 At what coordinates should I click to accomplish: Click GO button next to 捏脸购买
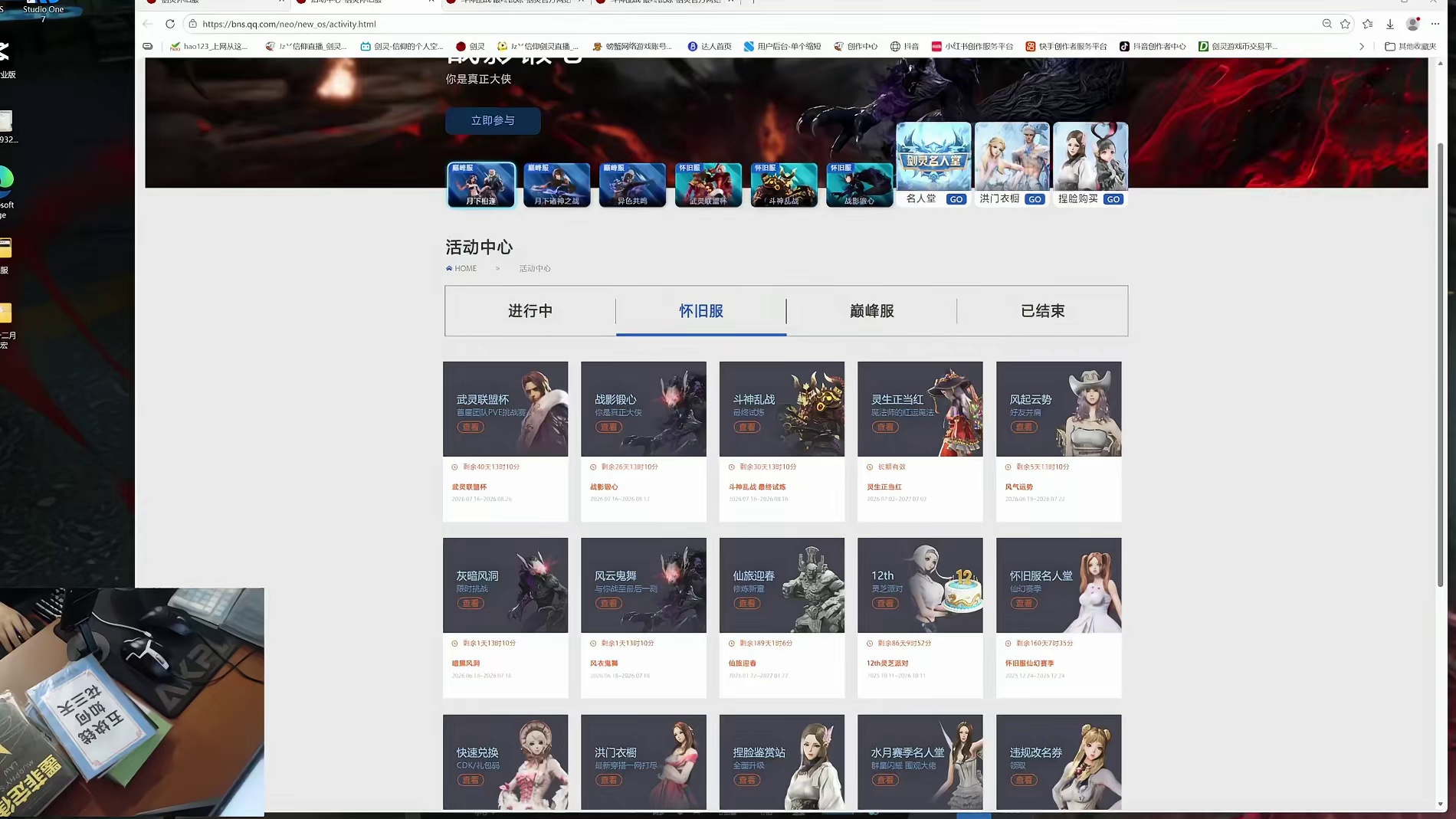[1113, 199]
